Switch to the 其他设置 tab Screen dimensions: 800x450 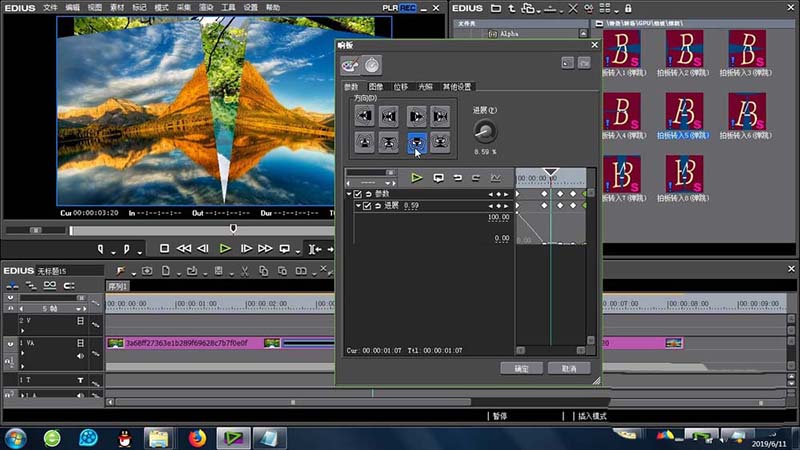tap(457, 87)
